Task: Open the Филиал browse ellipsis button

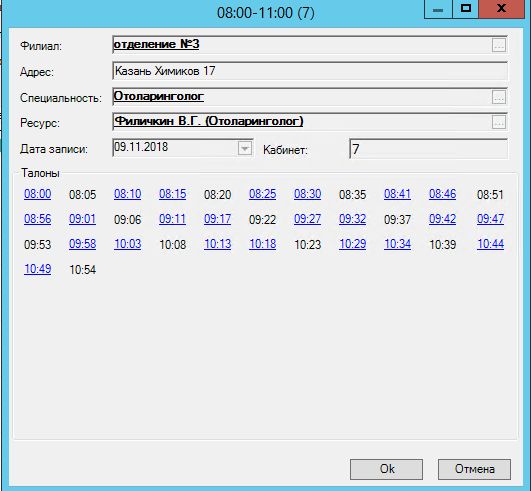Action: click(498, 45)
